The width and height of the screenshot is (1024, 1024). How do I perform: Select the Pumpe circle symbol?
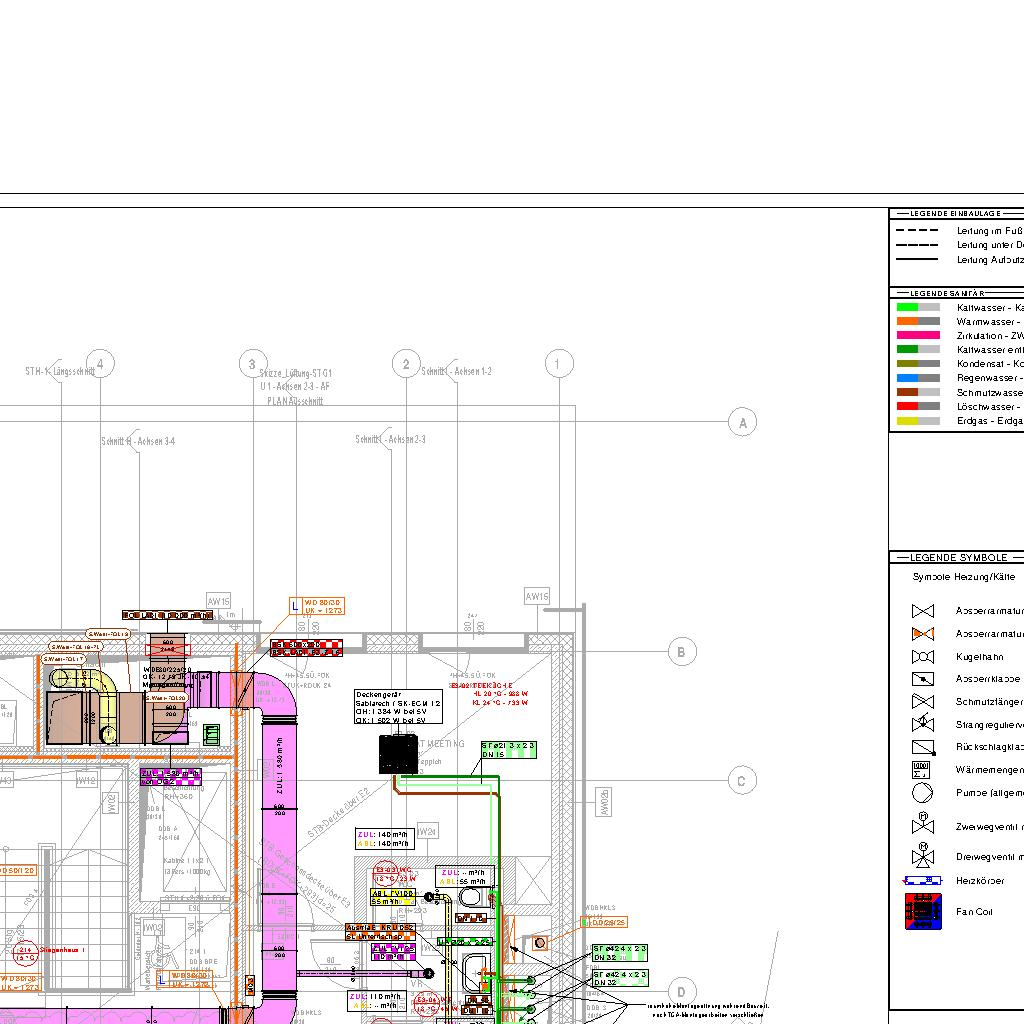pos(922,793)
